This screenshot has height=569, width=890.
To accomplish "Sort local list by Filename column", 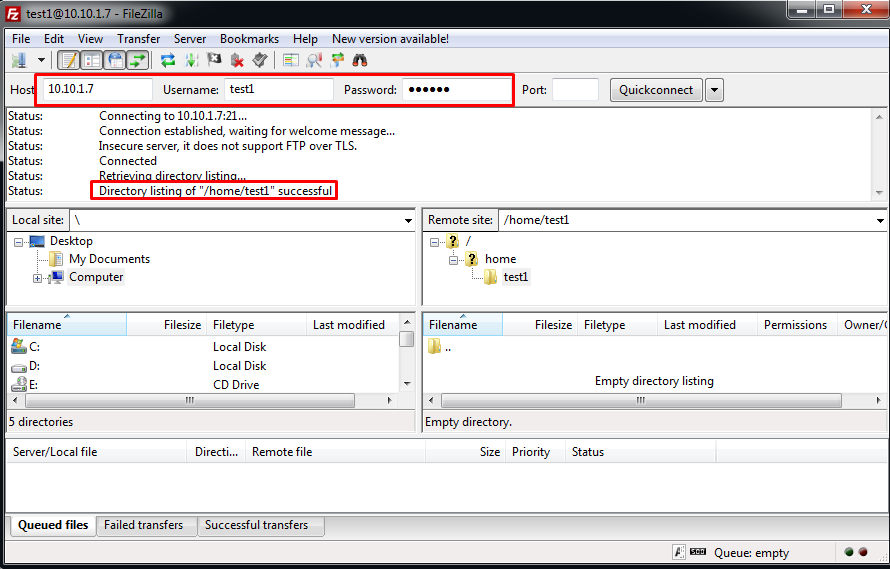I will (67, 325).
